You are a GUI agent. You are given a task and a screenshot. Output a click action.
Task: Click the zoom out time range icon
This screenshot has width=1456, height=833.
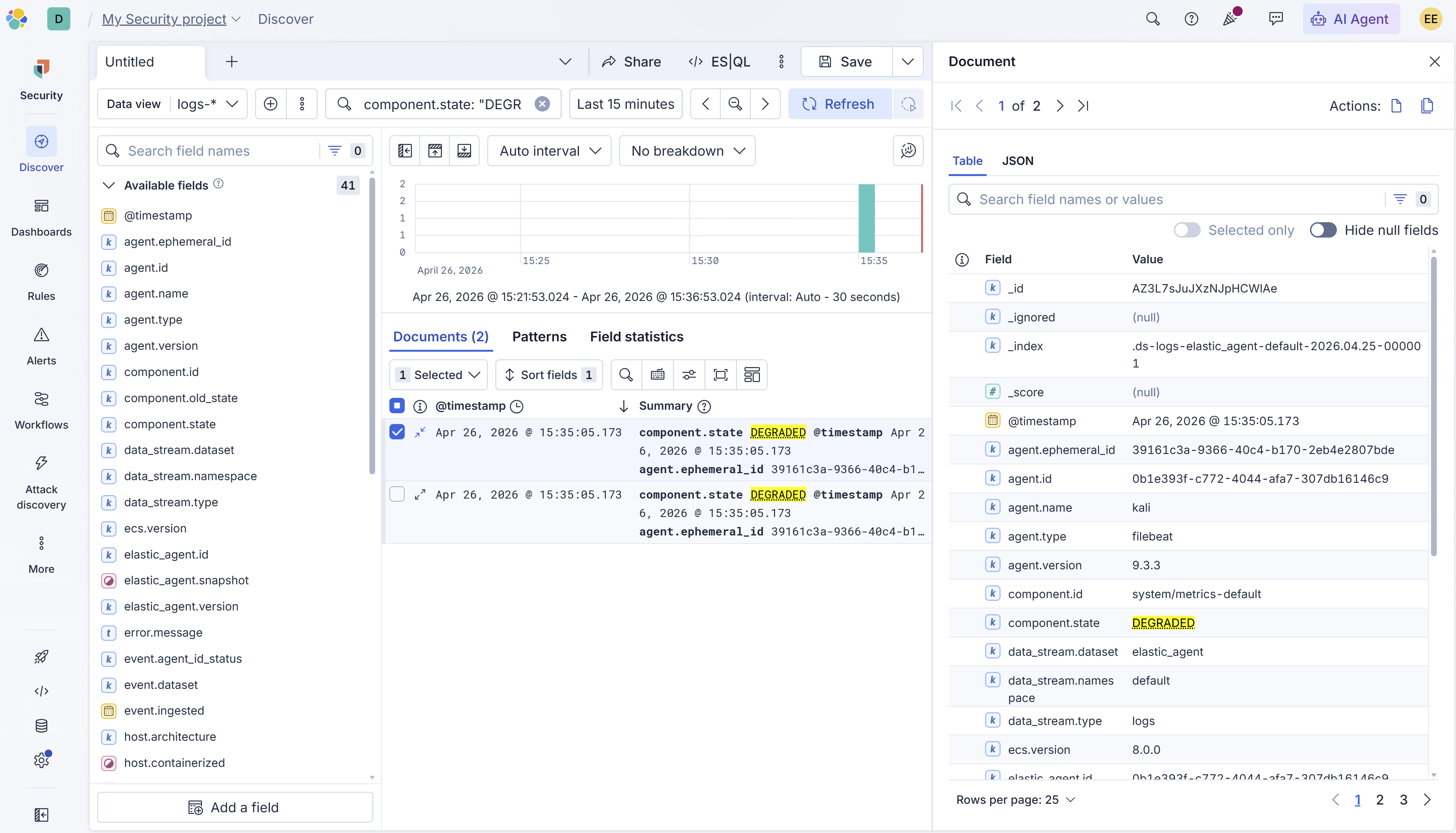click(735, 104)
